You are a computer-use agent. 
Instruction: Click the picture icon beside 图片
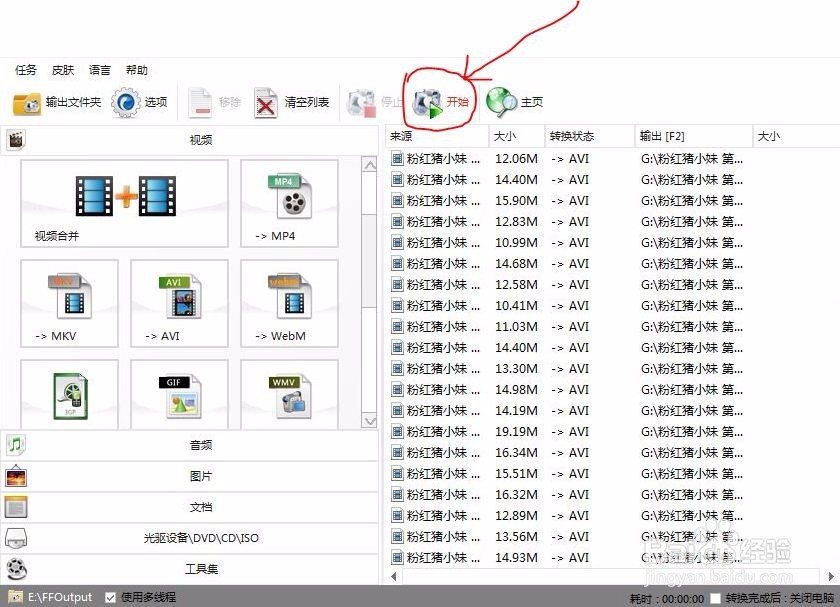(x=16, y=476)
